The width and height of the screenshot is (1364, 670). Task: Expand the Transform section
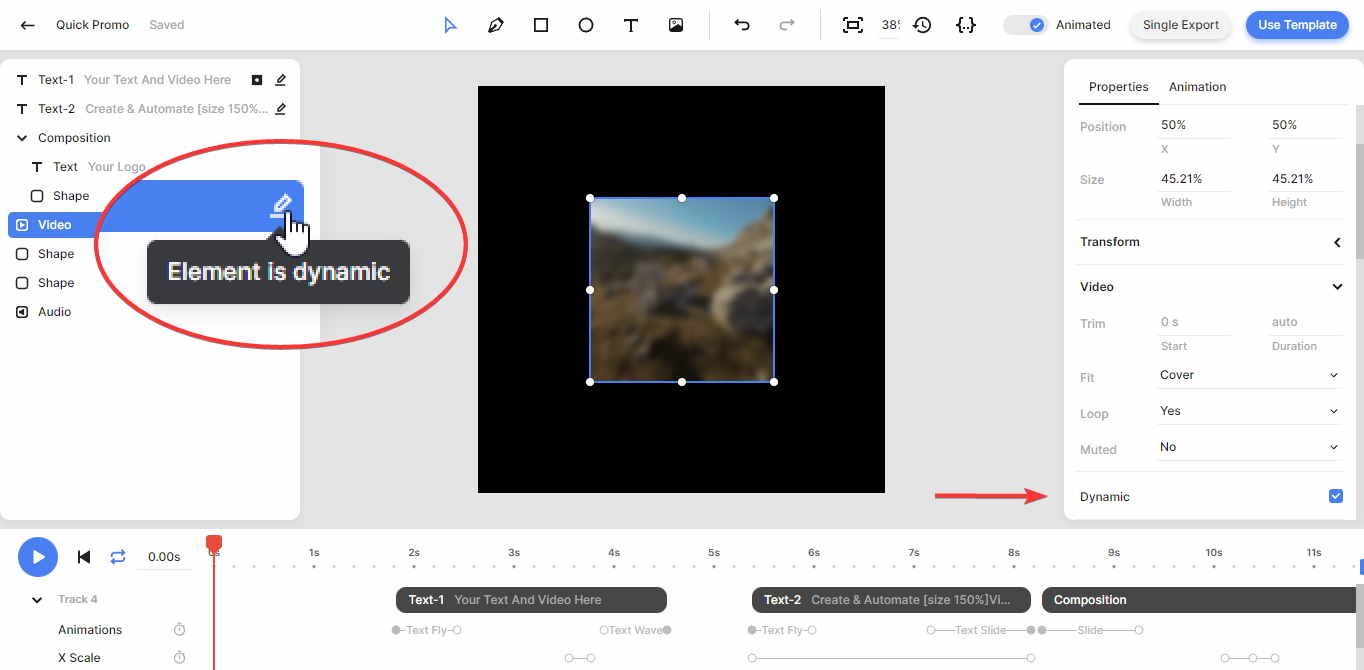tap(1336, 242)
